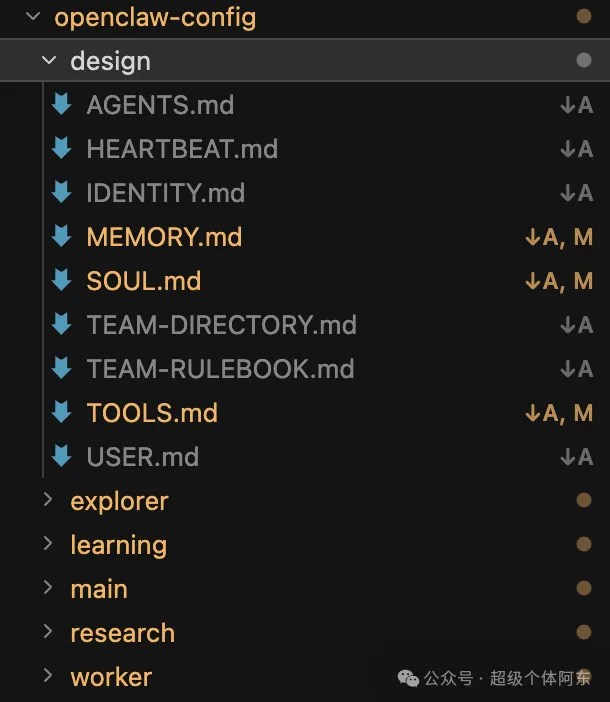Image resolution: width=610 pixels, height=702 pixels.
Task: Click the icon beside TEAM-RULEBOOK.md
Action: (62, 368)
